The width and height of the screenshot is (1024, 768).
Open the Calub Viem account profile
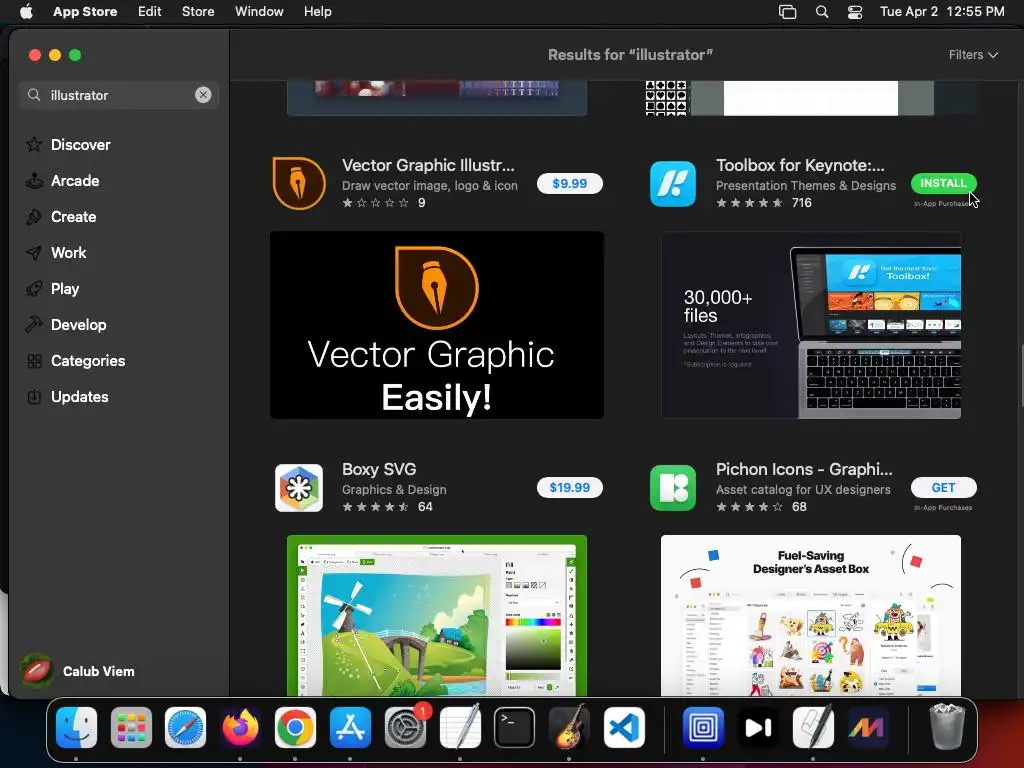[x=77, y=671]
